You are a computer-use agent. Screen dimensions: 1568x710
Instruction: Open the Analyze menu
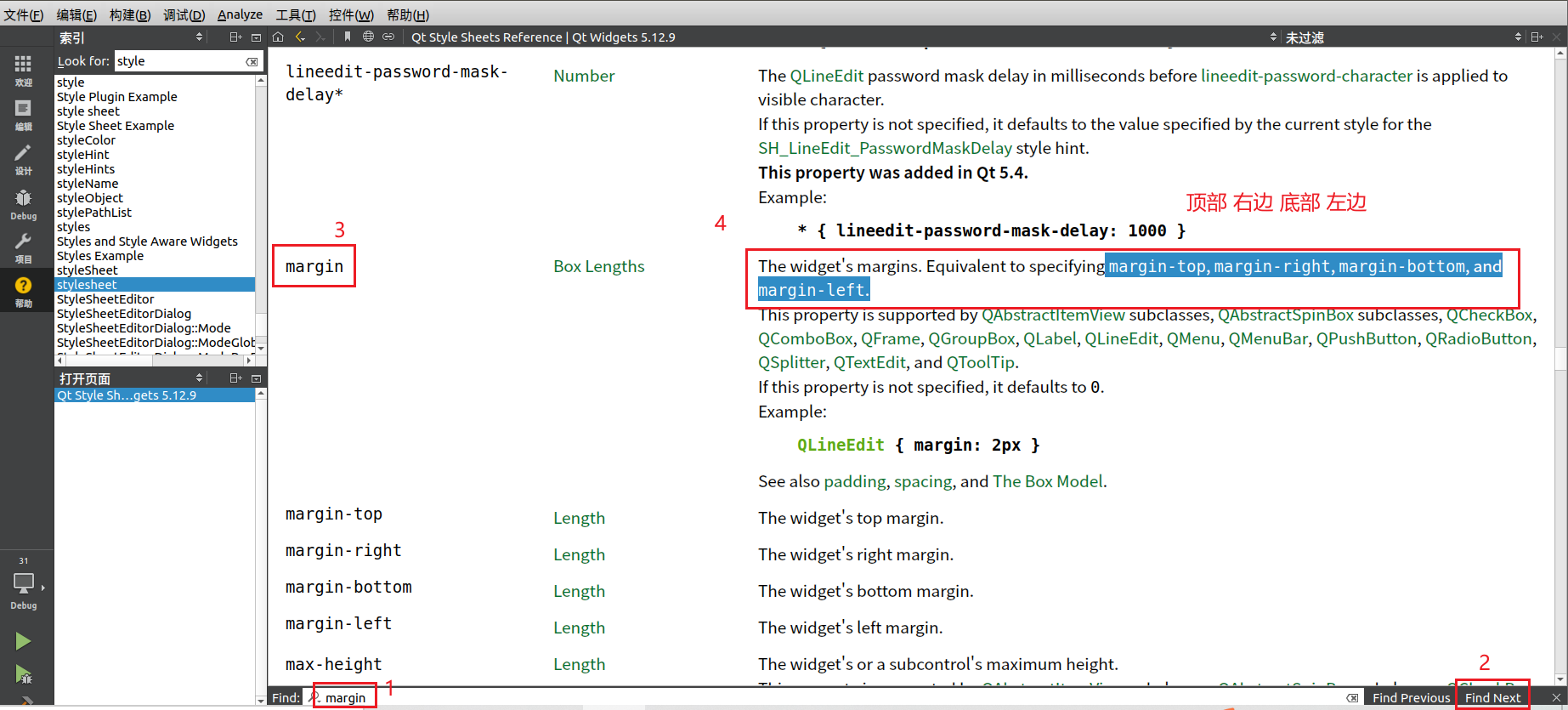point(240,14)
